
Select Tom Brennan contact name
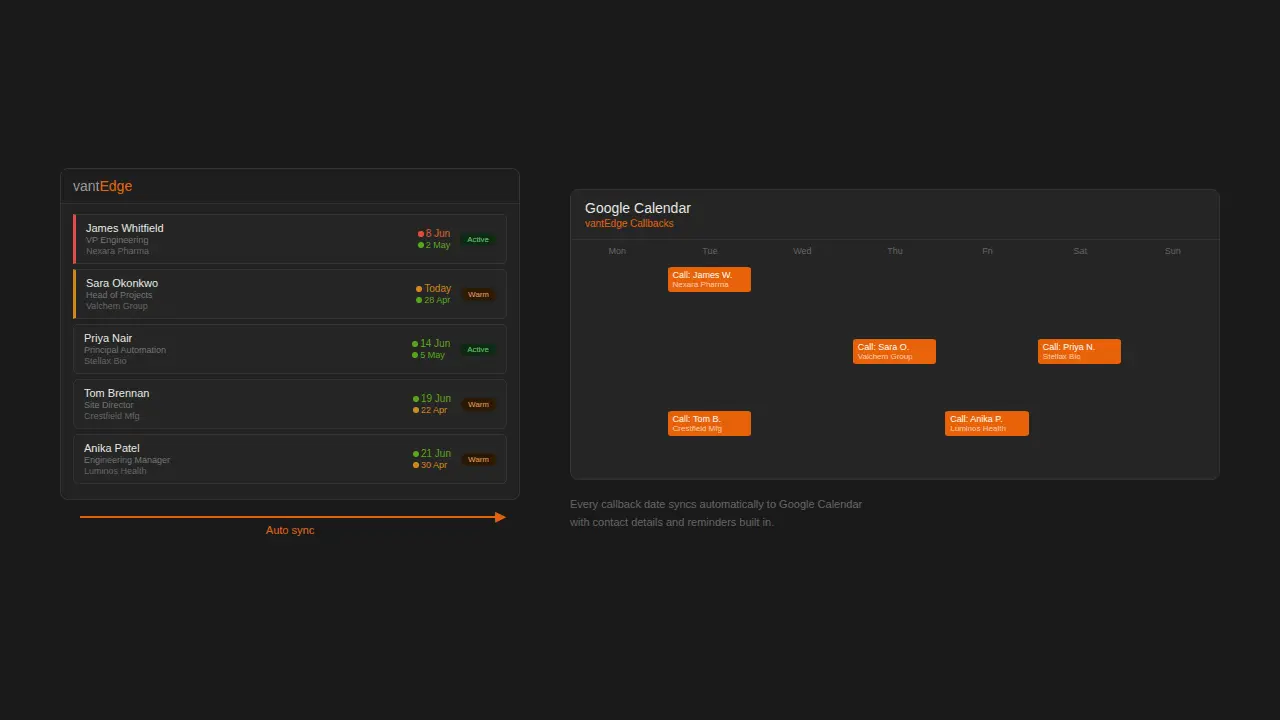click(117, 393)
